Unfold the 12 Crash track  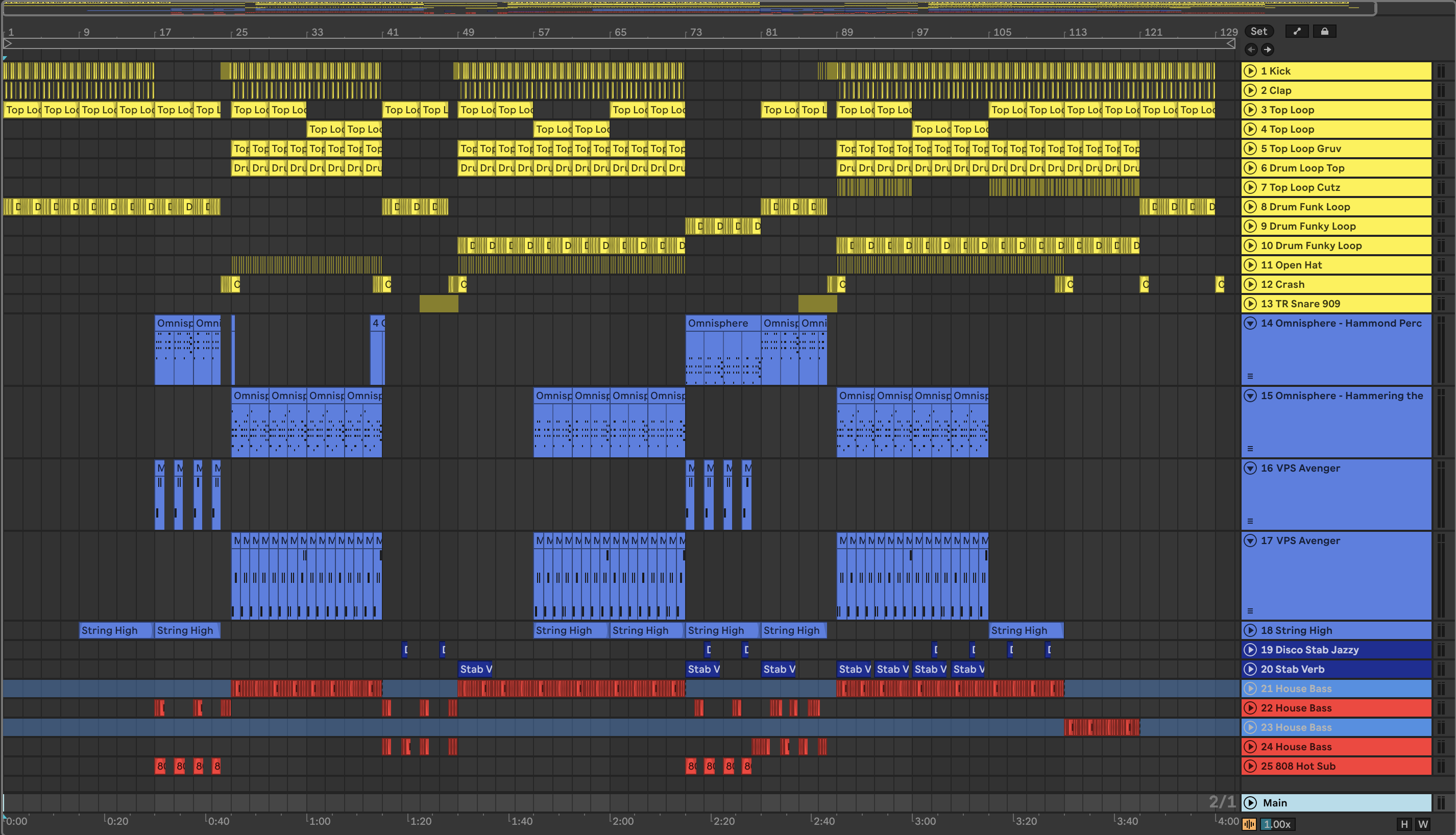[x=1250, y=284]
